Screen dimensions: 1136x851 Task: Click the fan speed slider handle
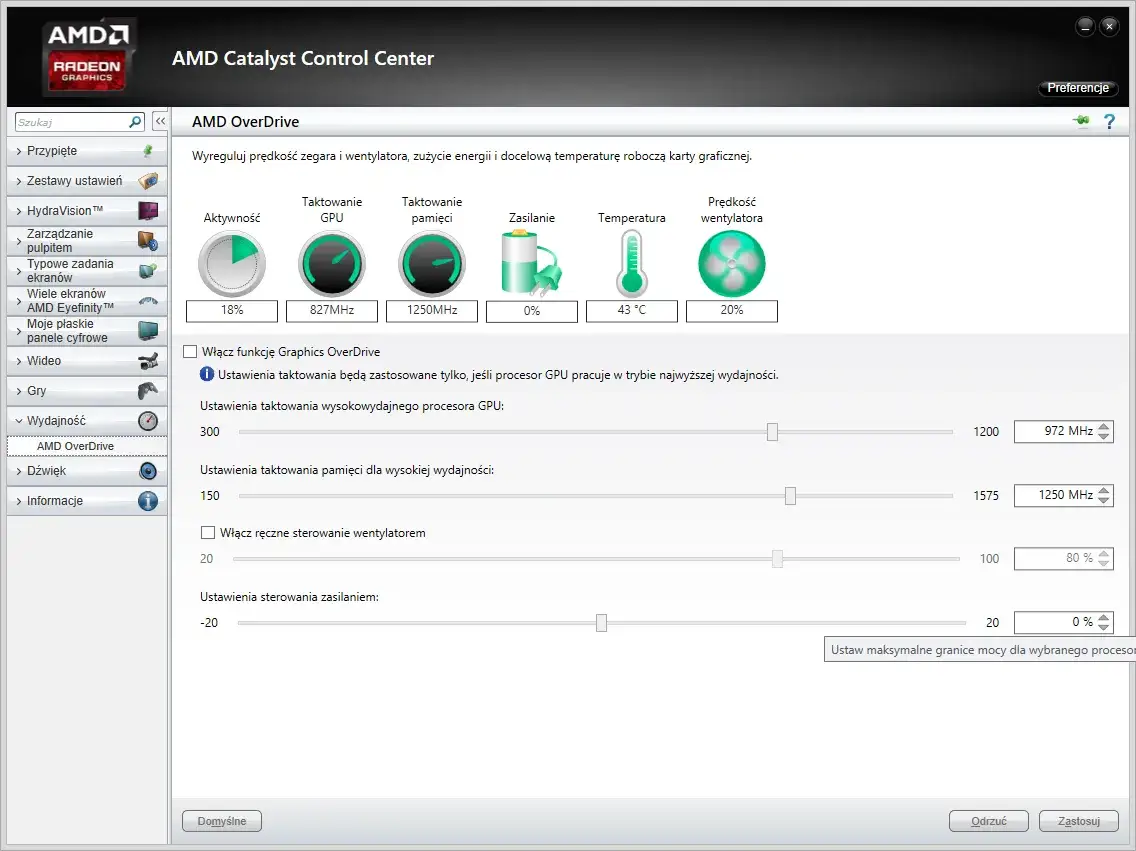pos(777,558)
